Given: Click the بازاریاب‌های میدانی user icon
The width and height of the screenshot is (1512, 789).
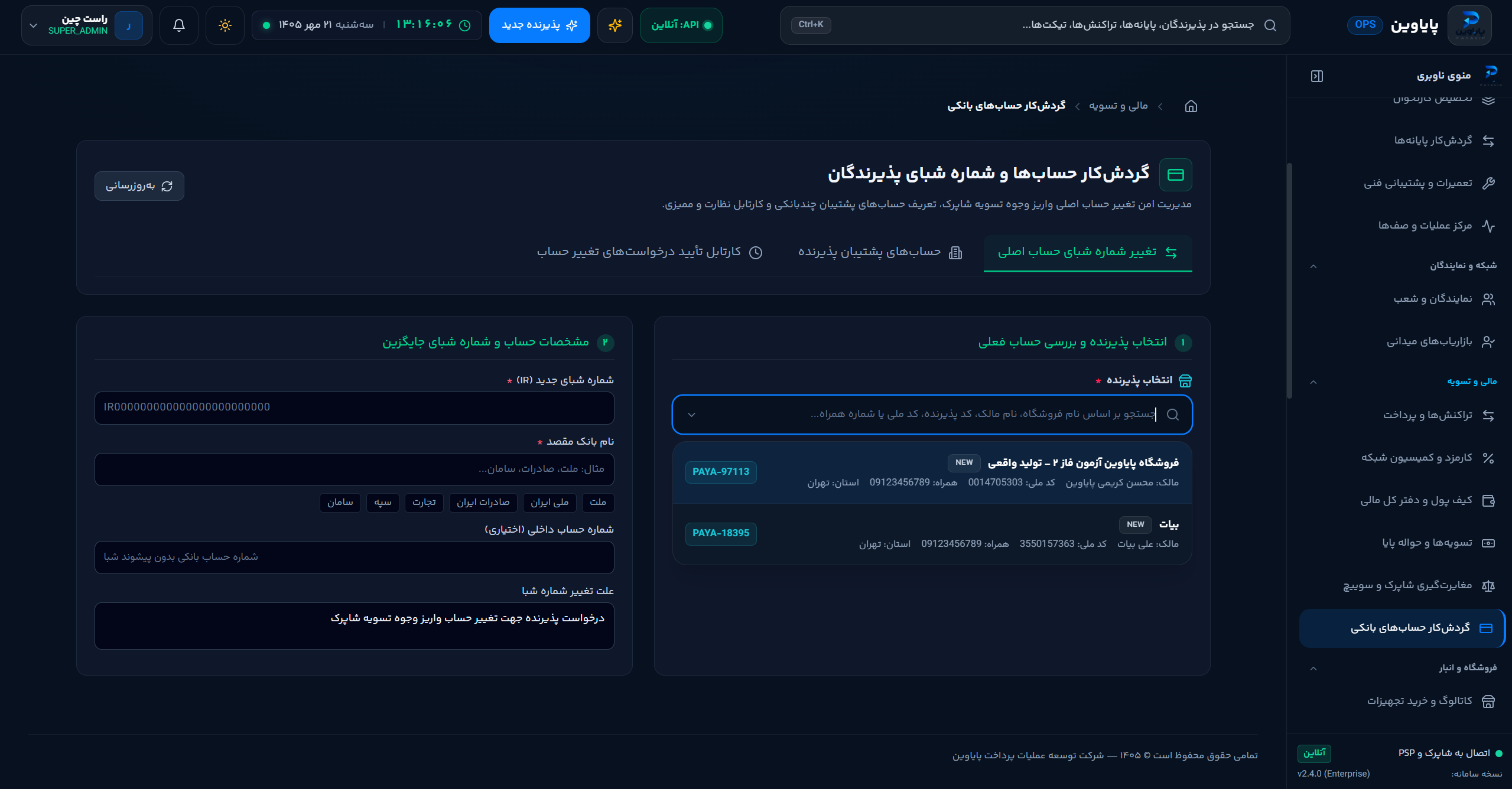Looking at the screenshot, I should point(1488,342).
